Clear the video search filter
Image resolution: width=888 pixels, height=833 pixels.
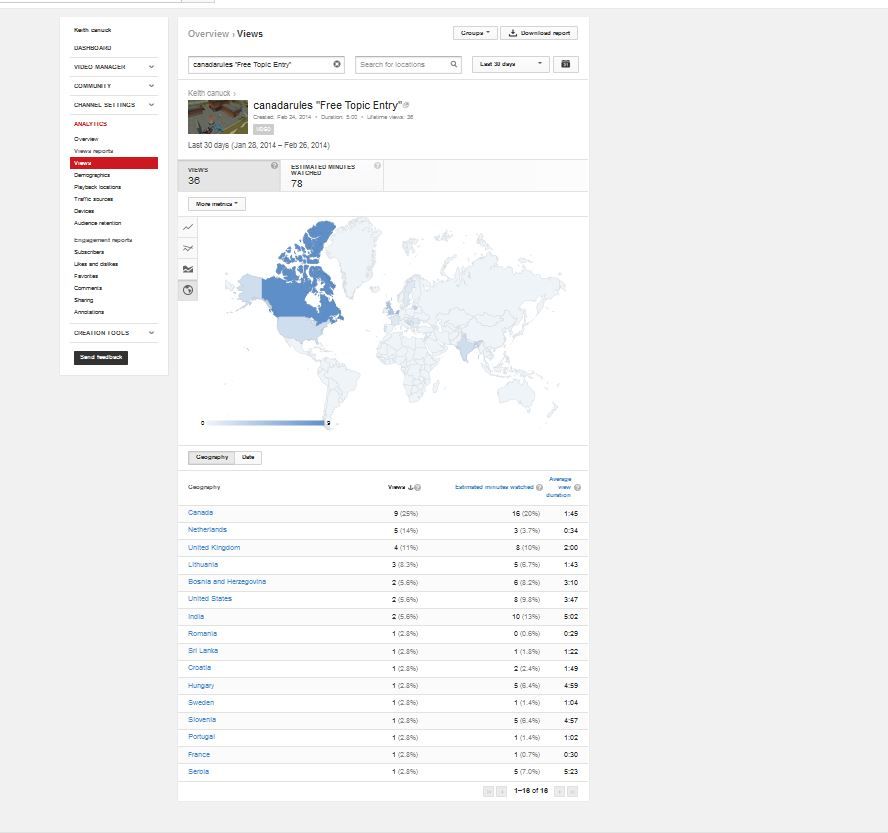[337, 64]
